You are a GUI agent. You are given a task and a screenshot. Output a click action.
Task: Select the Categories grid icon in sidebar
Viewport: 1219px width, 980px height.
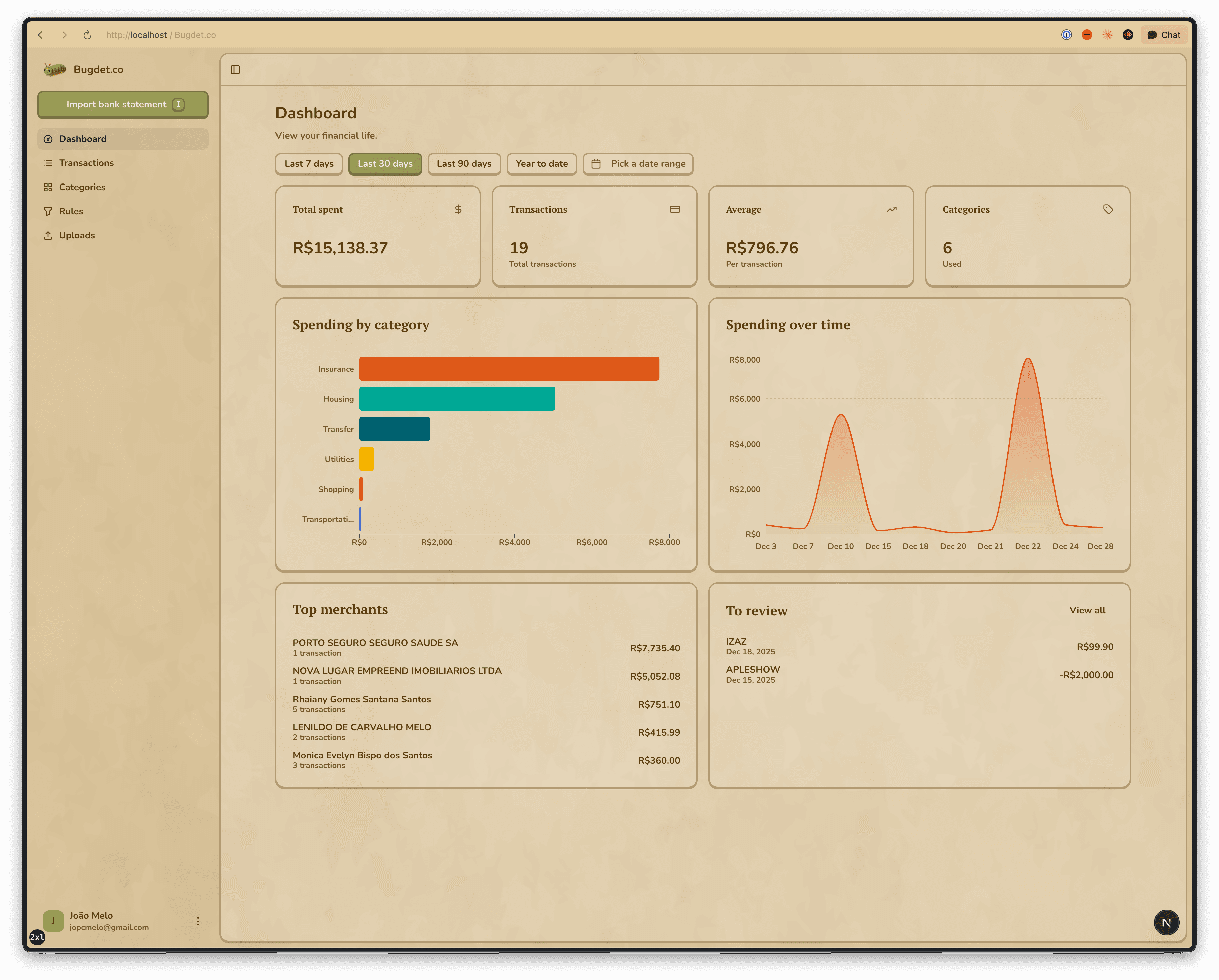[48, 187]
